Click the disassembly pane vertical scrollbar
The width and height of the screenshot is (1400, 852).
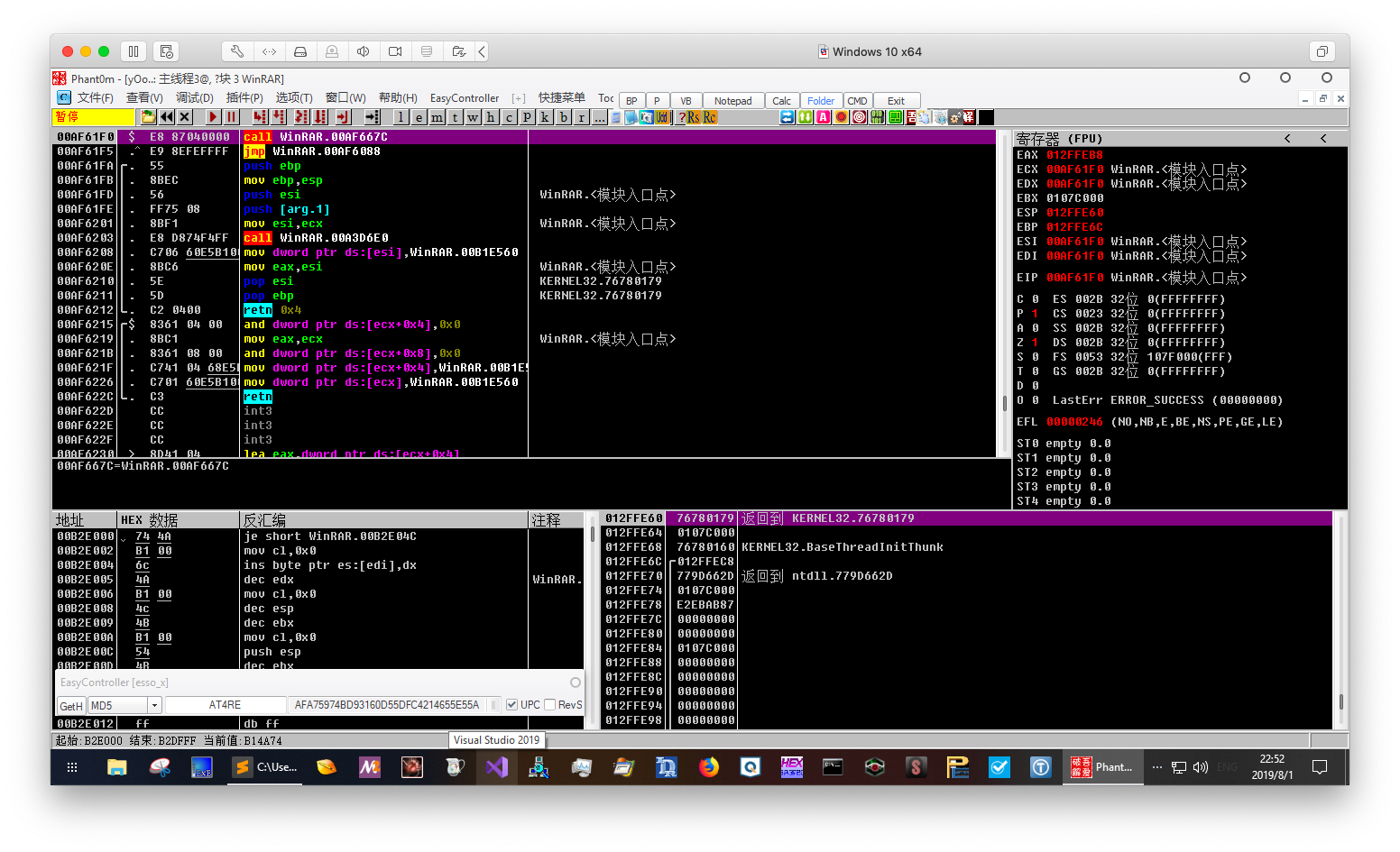1005,293
